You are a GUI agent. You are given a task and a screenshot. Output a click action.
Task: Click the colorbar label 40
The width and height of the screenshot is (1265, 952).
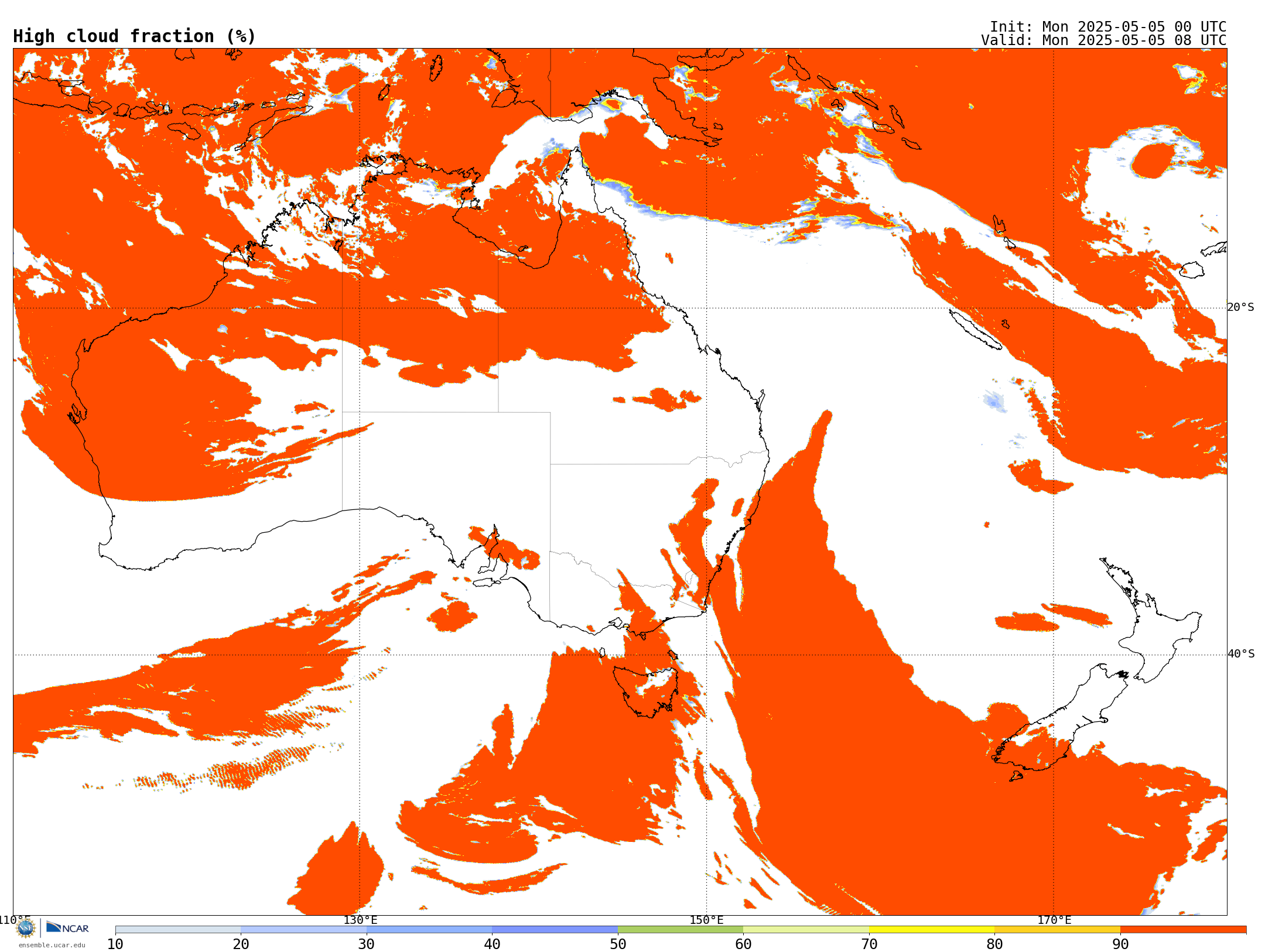click(x=492, y=944)
